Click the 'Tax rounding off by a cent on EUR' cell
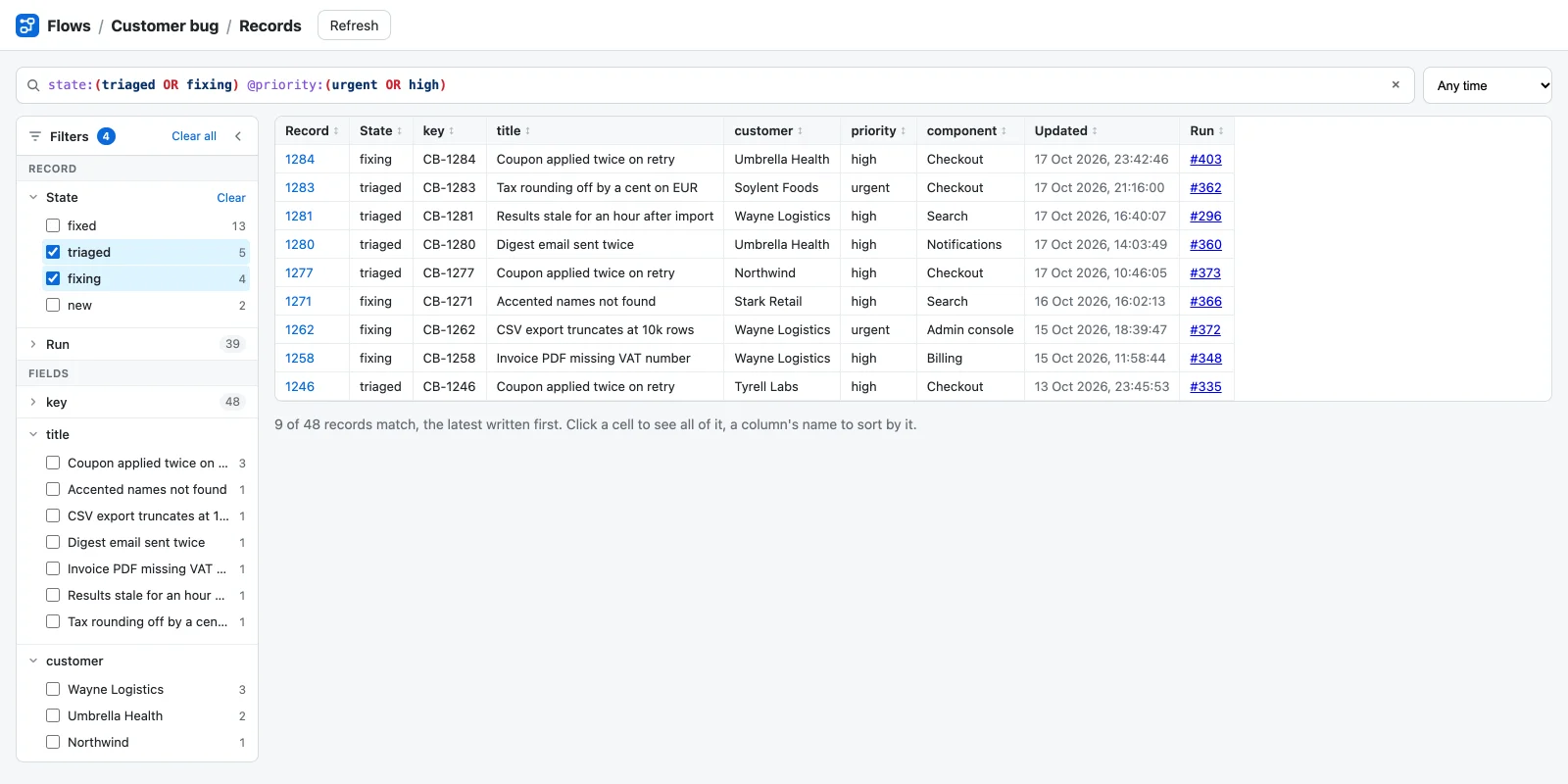 605,187
